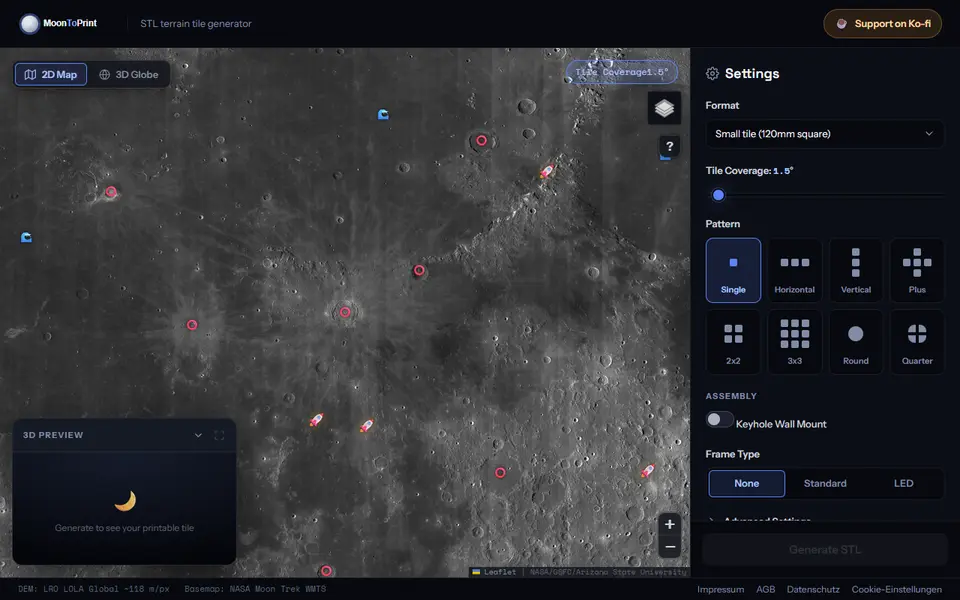Click the Tile Coverage 1.5° map badge
Viewport: 960px width, 600px height.
(x=621, y=72)
